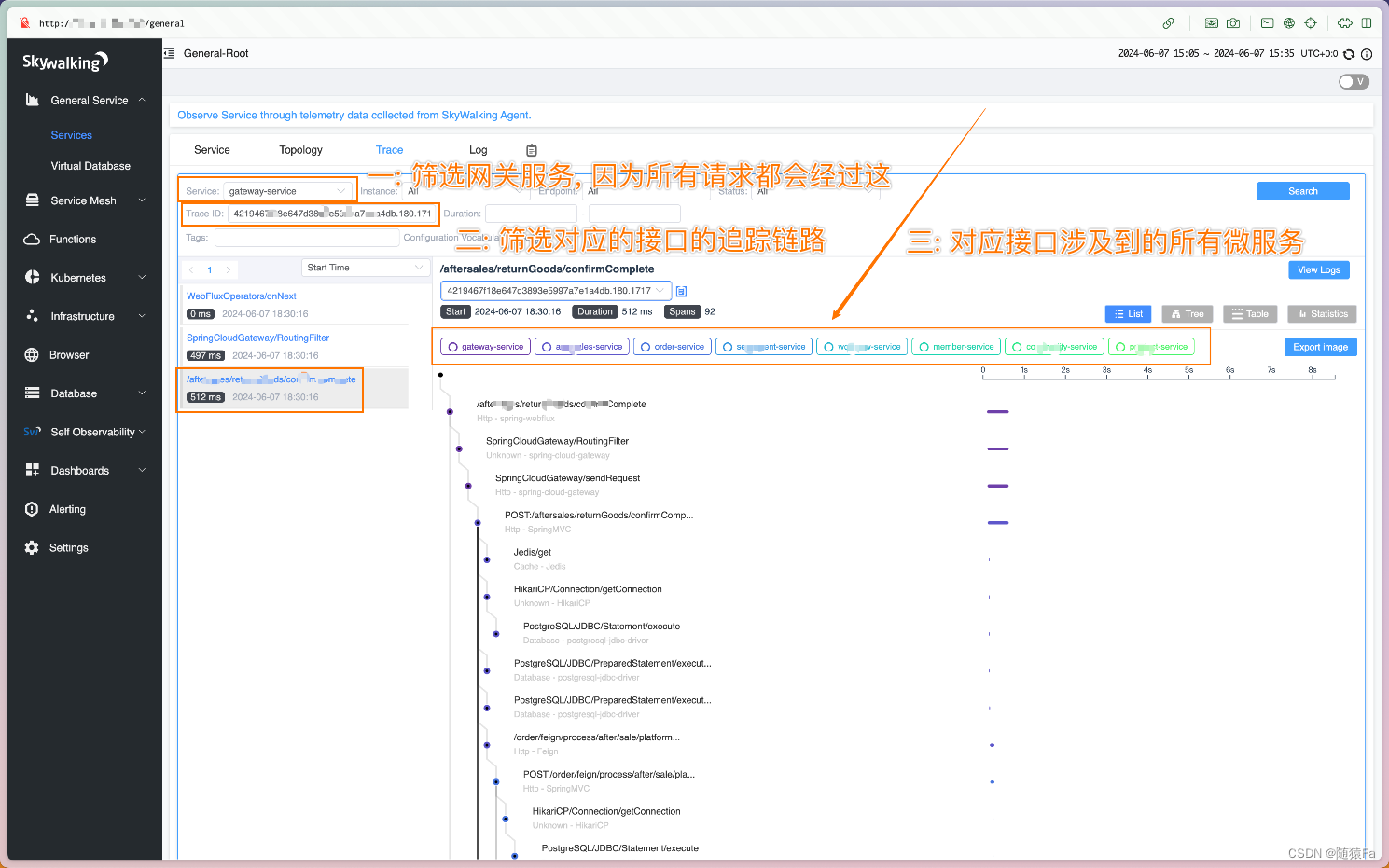Click the clipboard icon after Log tab
The width and height of the screenshot is (1389, 868).
(x=532, y=150)
